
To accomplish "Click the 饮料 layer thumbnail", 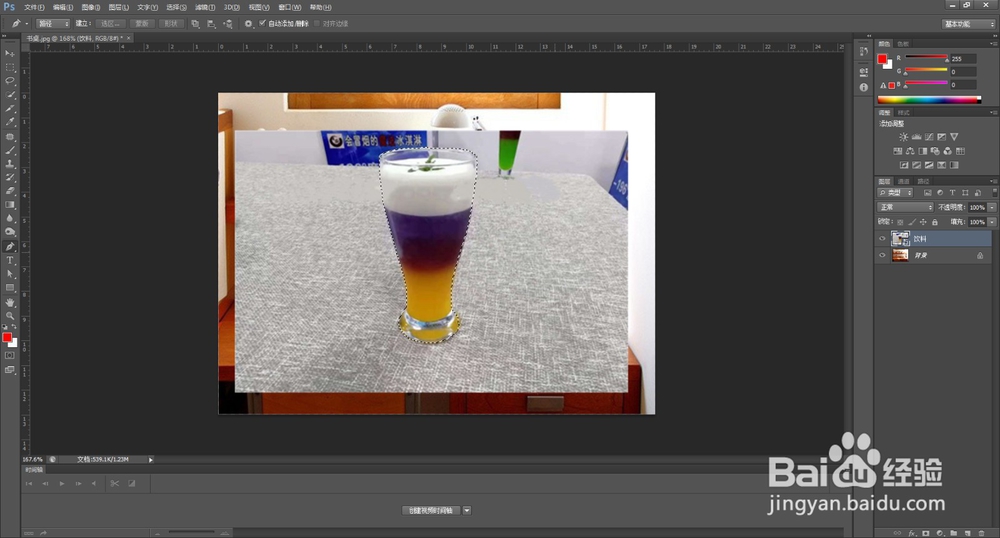I will (900, 238).
